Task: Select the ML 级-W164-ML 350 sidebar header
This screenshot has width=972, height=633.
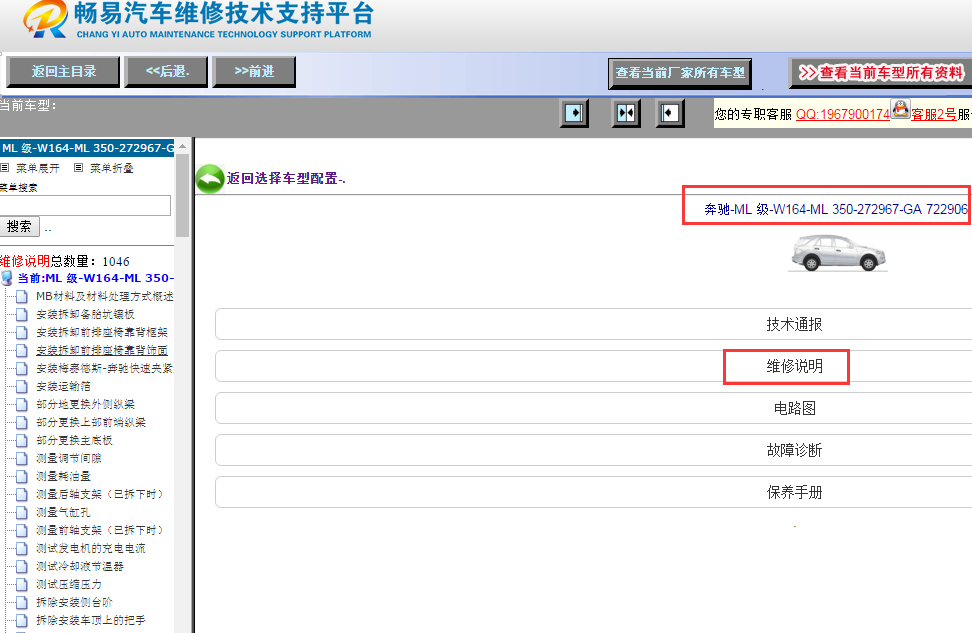Action: (x=87, y=148)
